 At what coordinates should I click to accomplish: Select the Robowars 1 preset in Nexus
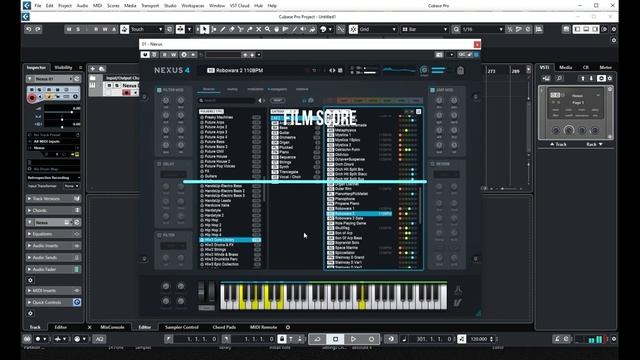pos(359,209)
